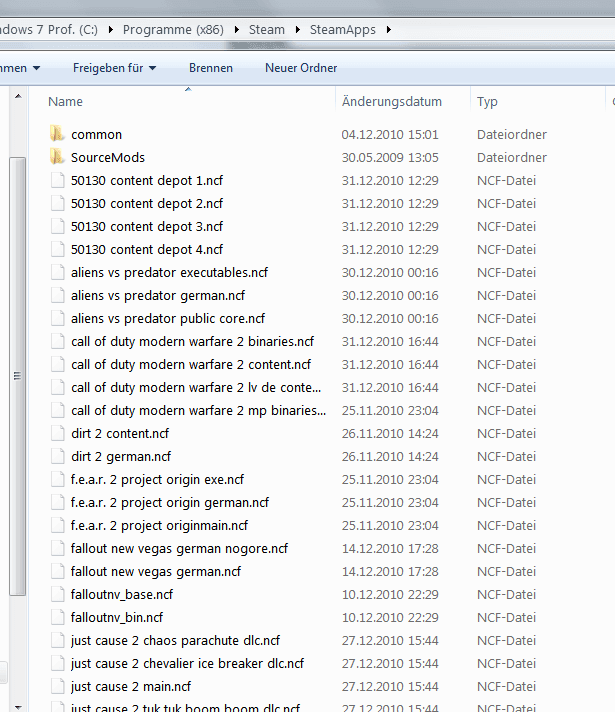The height and width of the screenshot is (712, 615).
Task: Select folder name common
Action: [x=96, y=134]
